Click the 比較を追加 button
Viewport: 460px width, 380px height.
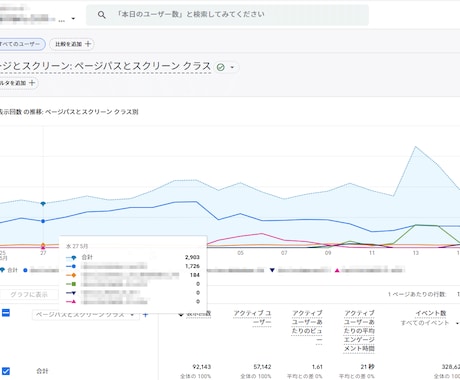(x=72, y=44)
